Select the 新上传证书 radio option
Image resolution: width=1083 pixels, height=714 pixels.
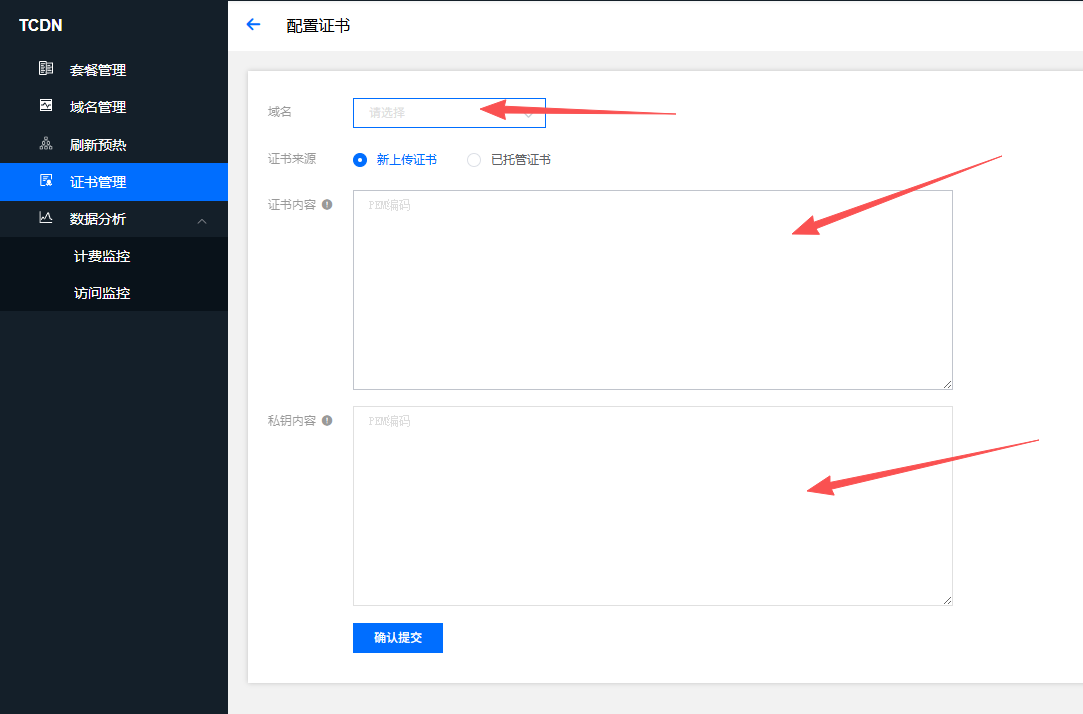coord(360,160)
